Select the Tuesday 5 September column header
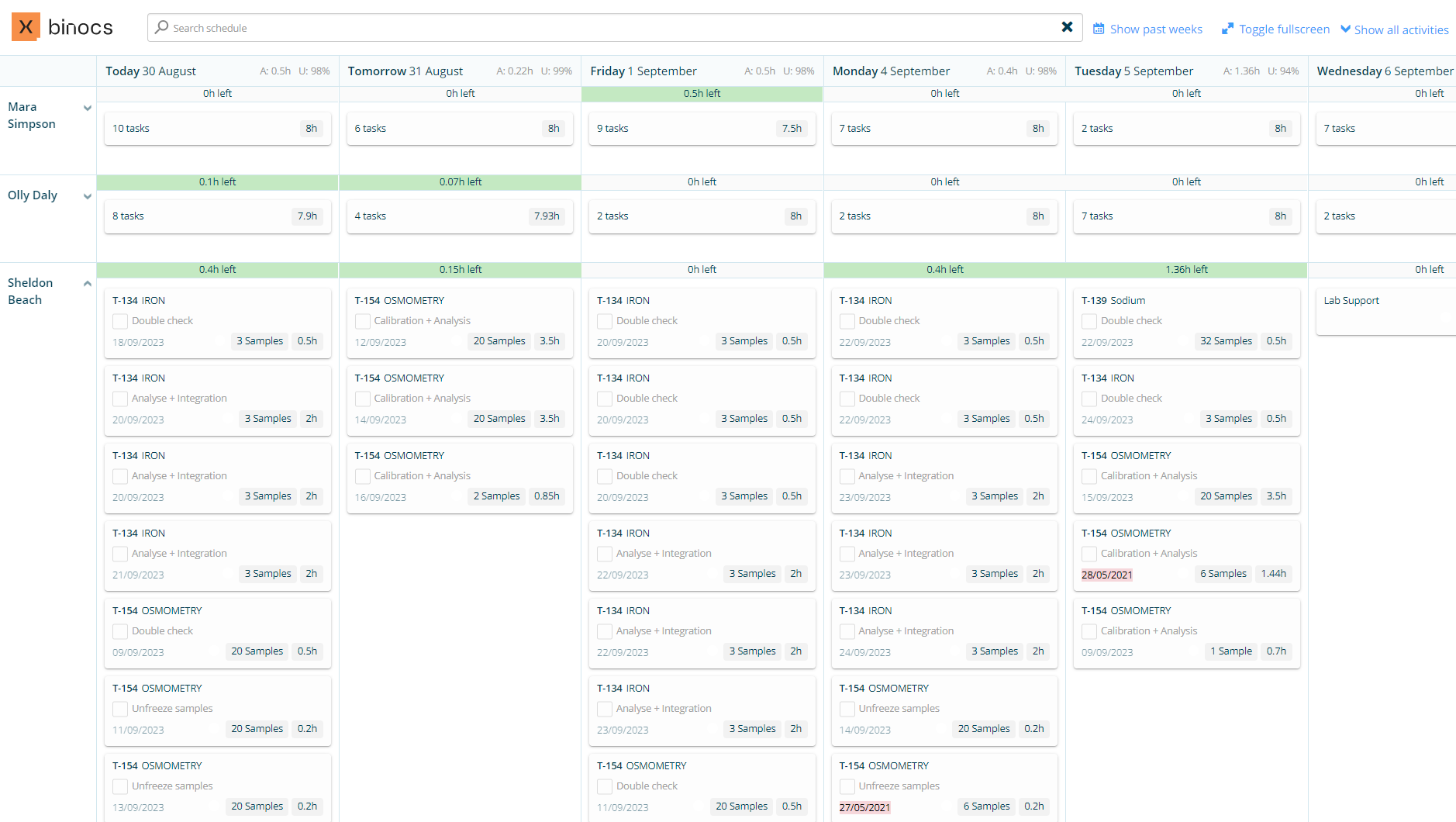The height and width of the screenshot is (822, 1456). pos(1187,71)
